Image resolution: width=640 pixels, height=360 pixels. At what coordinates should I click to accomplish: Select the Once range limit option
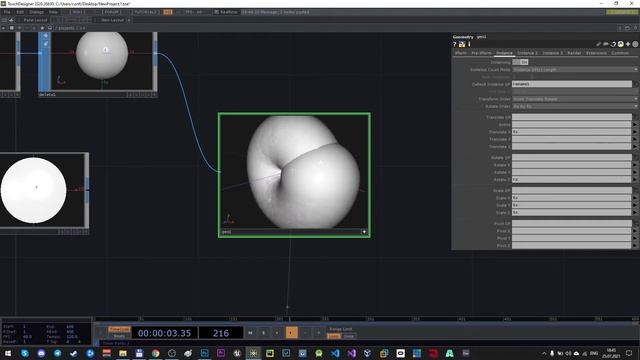[349, 336]
